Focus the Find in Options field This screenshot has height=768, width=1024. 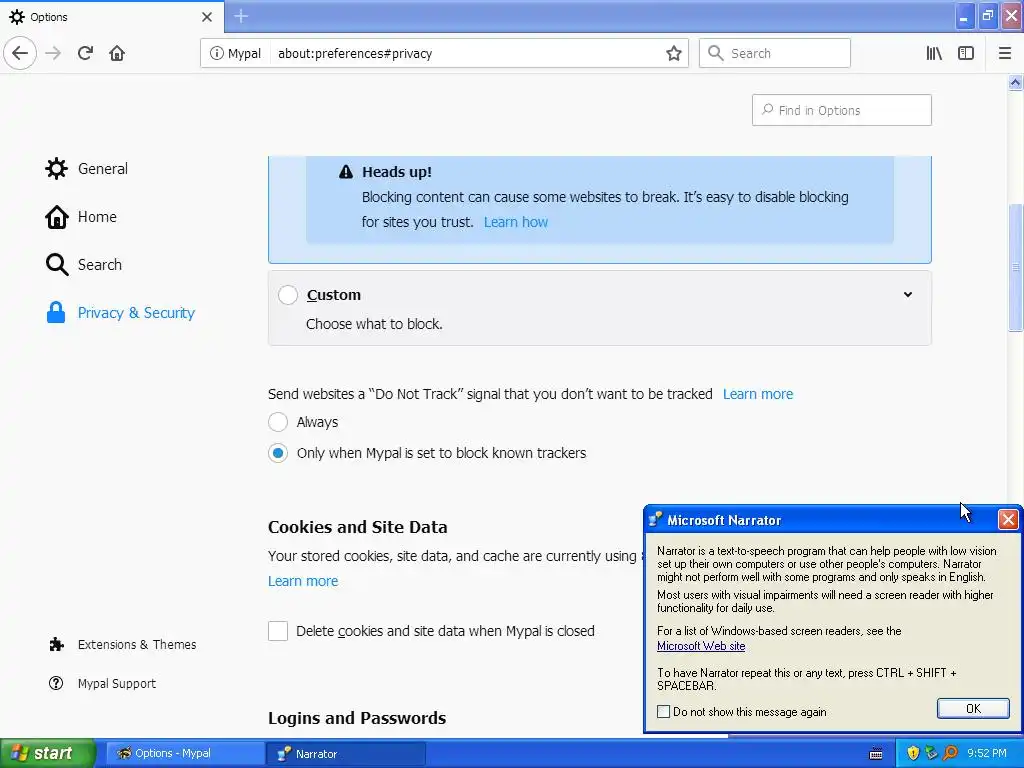click(x=842, y=110)
